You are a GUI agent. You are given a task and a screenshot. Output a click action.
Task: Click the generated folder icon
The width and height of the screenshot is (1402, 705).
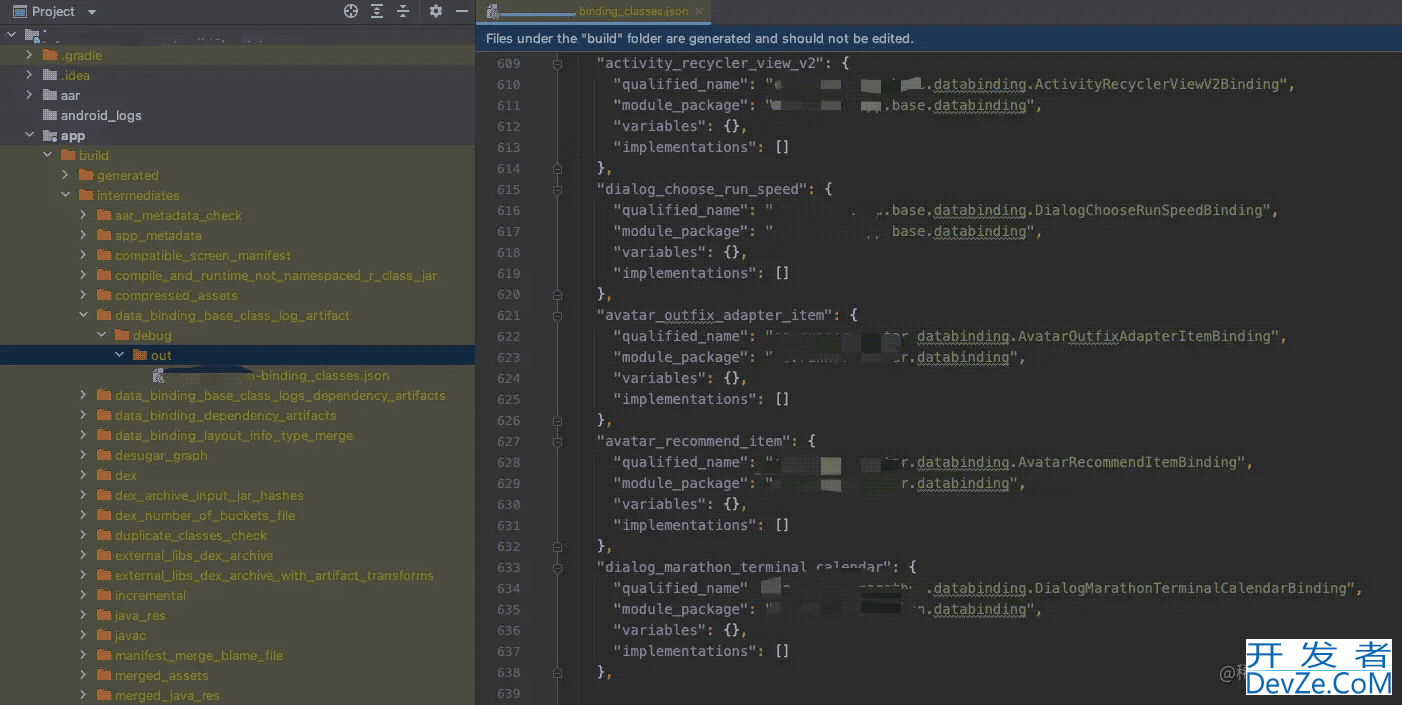(x=86, y=175)
